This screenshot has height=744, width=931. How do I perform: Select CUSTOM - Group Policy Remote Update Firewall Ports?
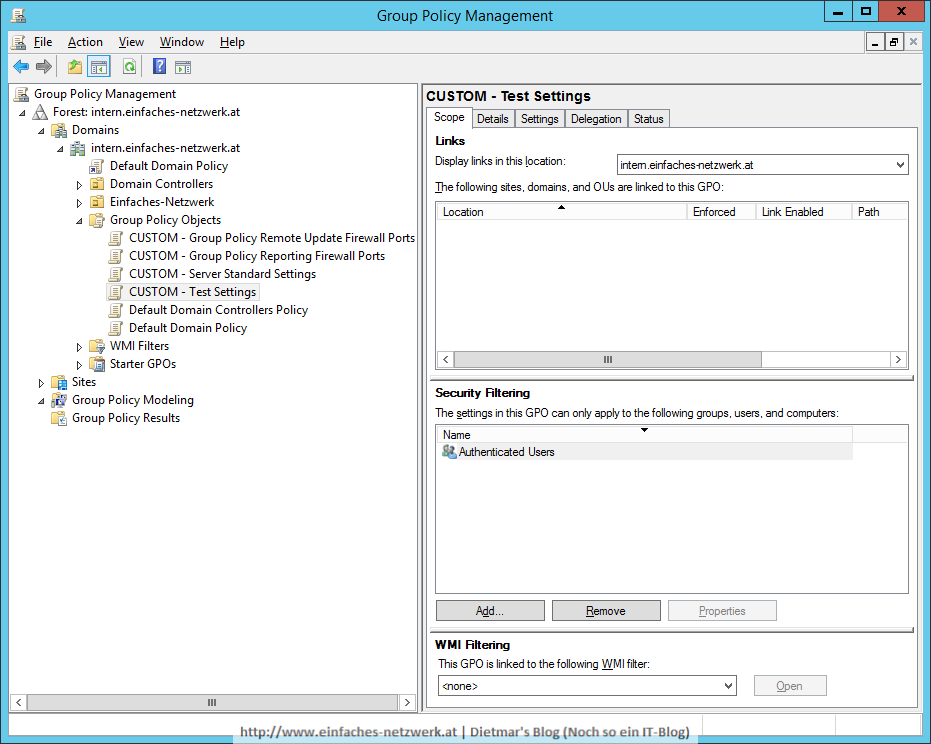click(271, 238)
